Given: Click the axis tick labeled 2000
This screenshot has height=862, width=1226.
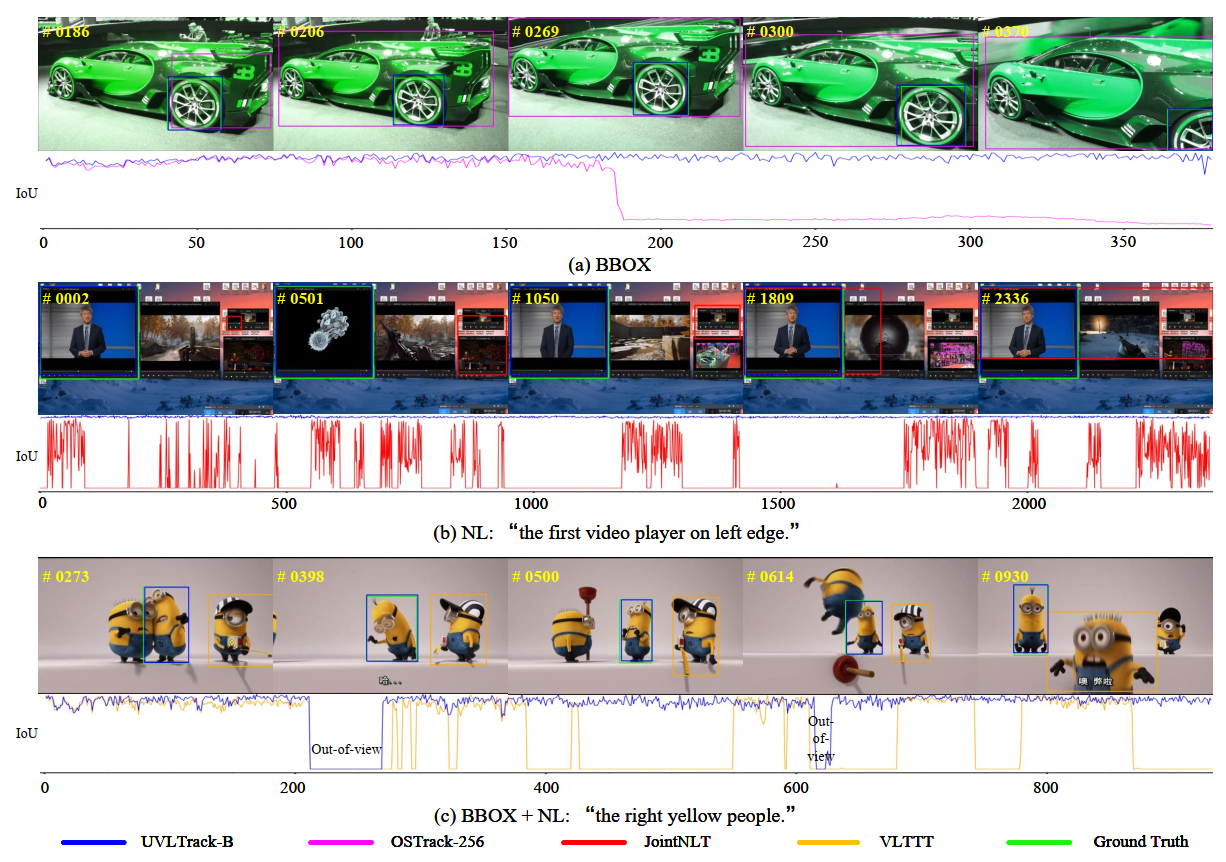Looking at the screenshot, I should 1027,504.
